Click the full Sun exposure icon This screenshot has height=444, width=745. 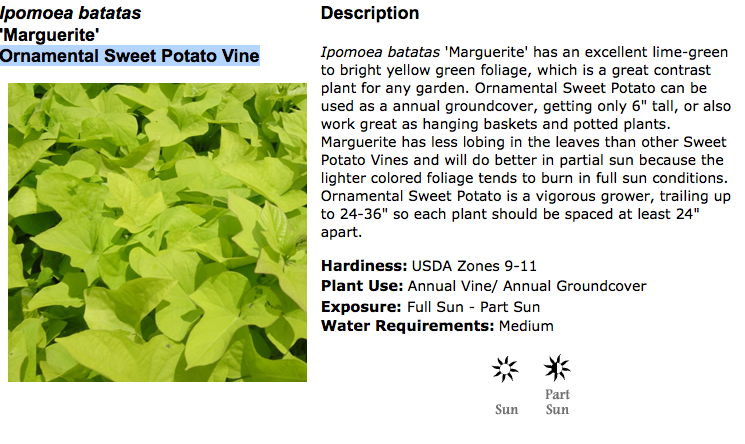coord(506,370)
